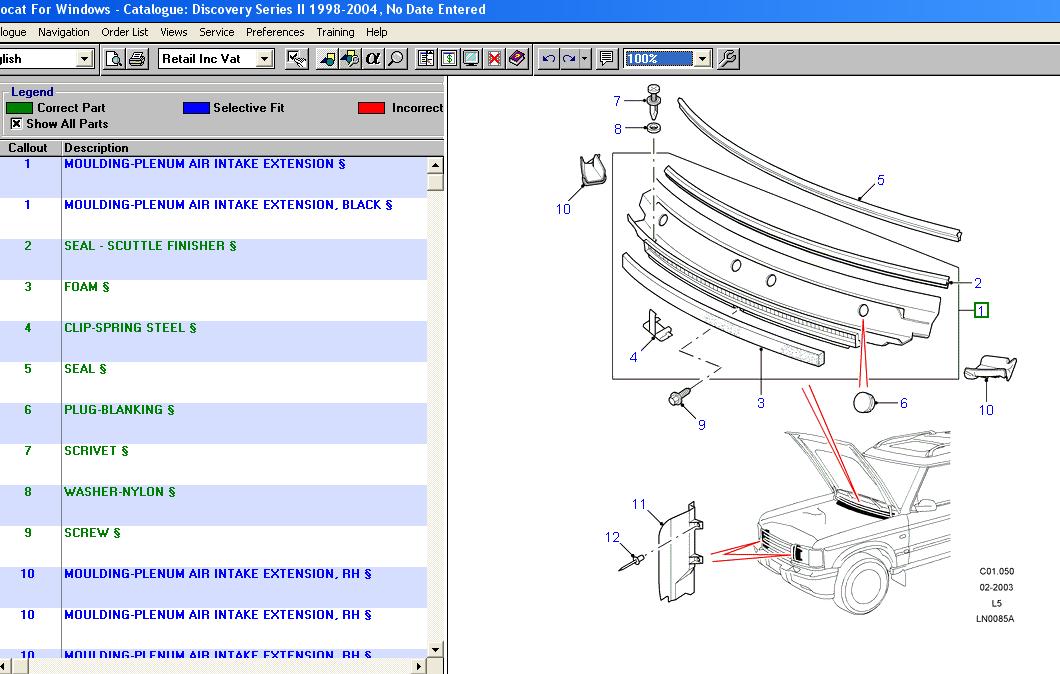
Task: Click the boxed callout 1 in diagram
Action: [x=981, y=310]
